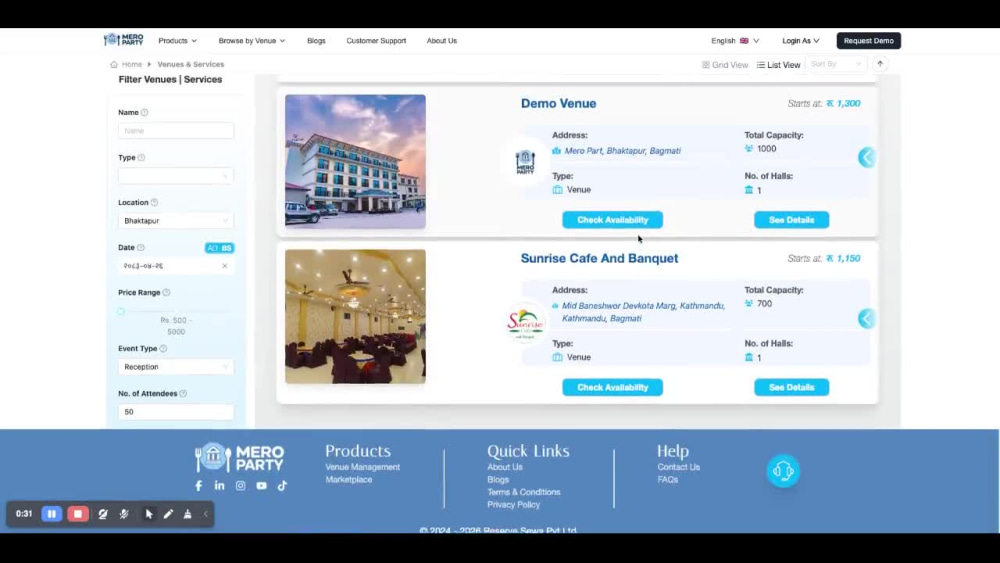Image resolution: width=1000 pixels, height=563 pixels.
Task: Click the Event Type help icon
Action: [x=163, y=349]
